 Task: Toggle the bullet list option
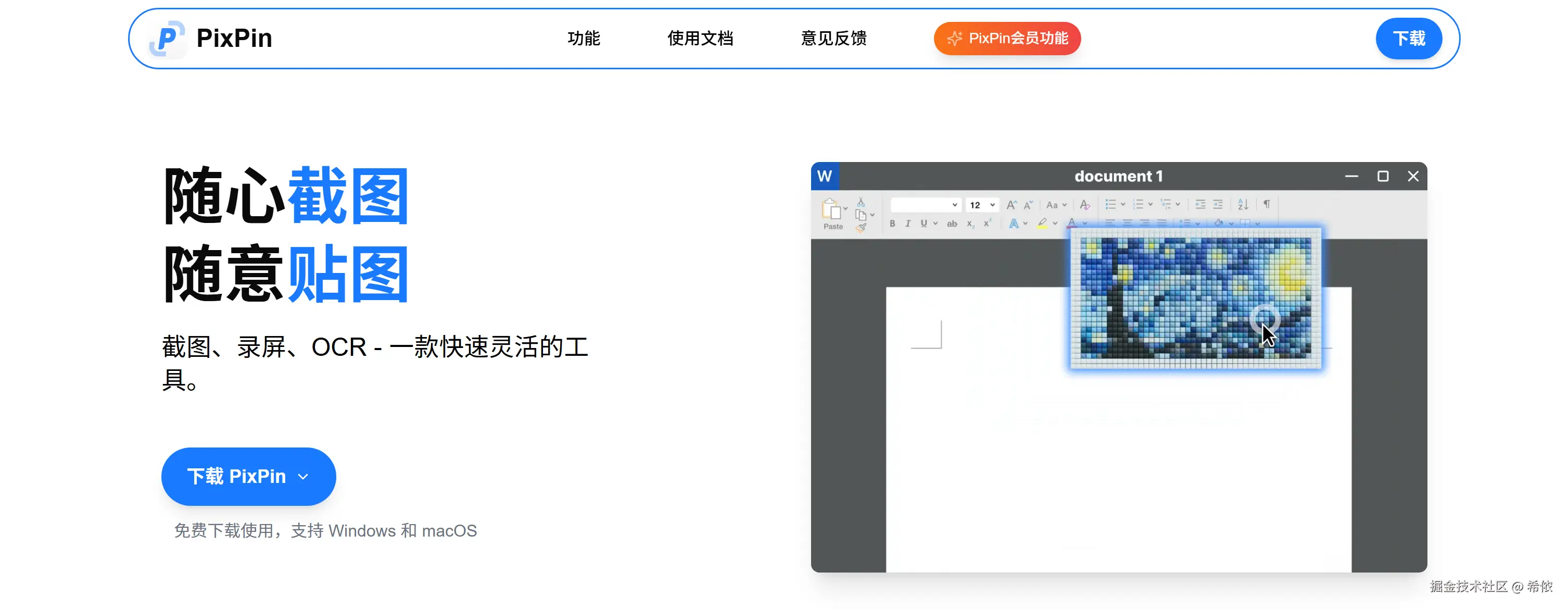(x=1112, y=205)
